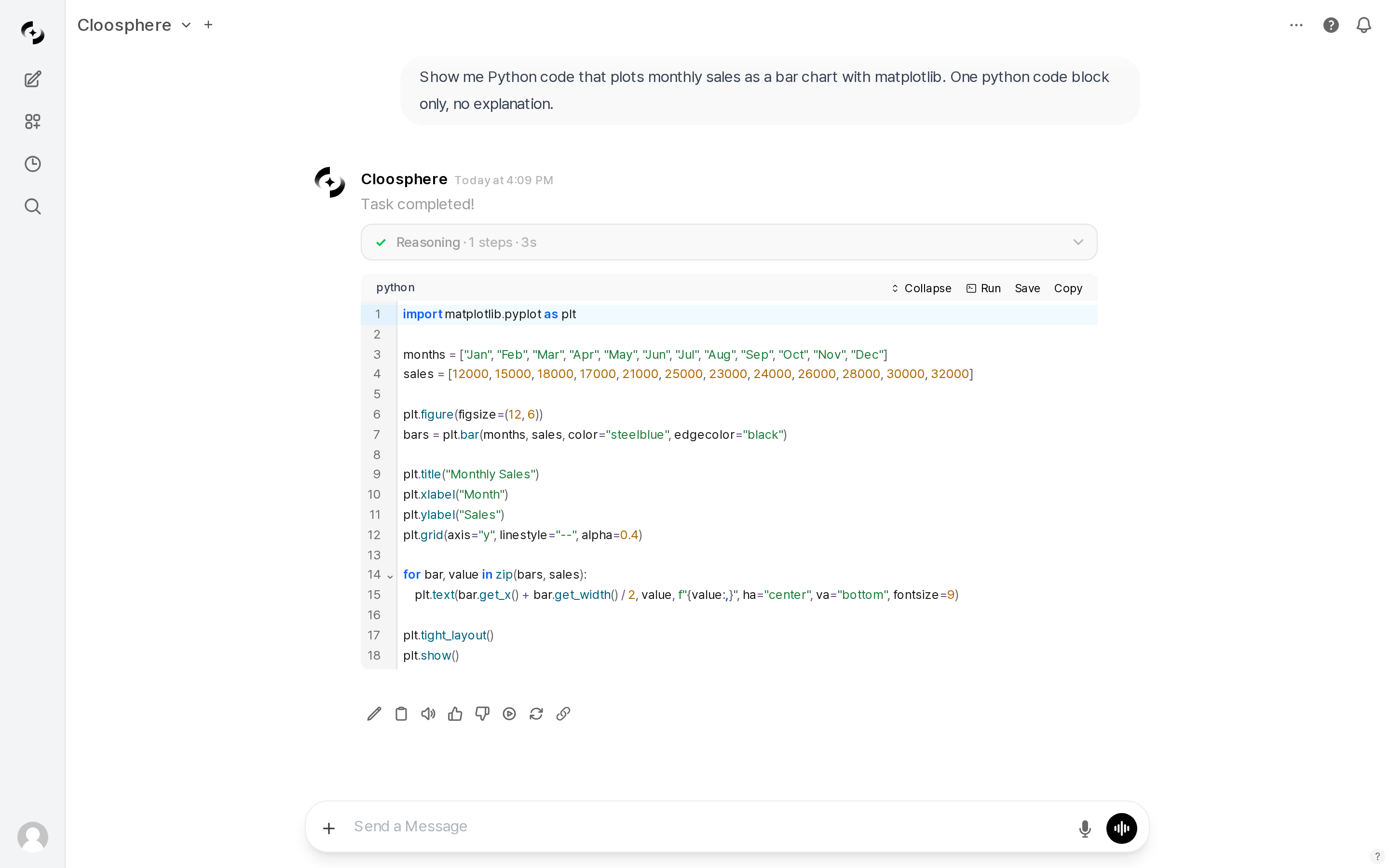Open the search icon in sidebar
This screenshot has height=868, width=1389.
(x=33, y=206)
